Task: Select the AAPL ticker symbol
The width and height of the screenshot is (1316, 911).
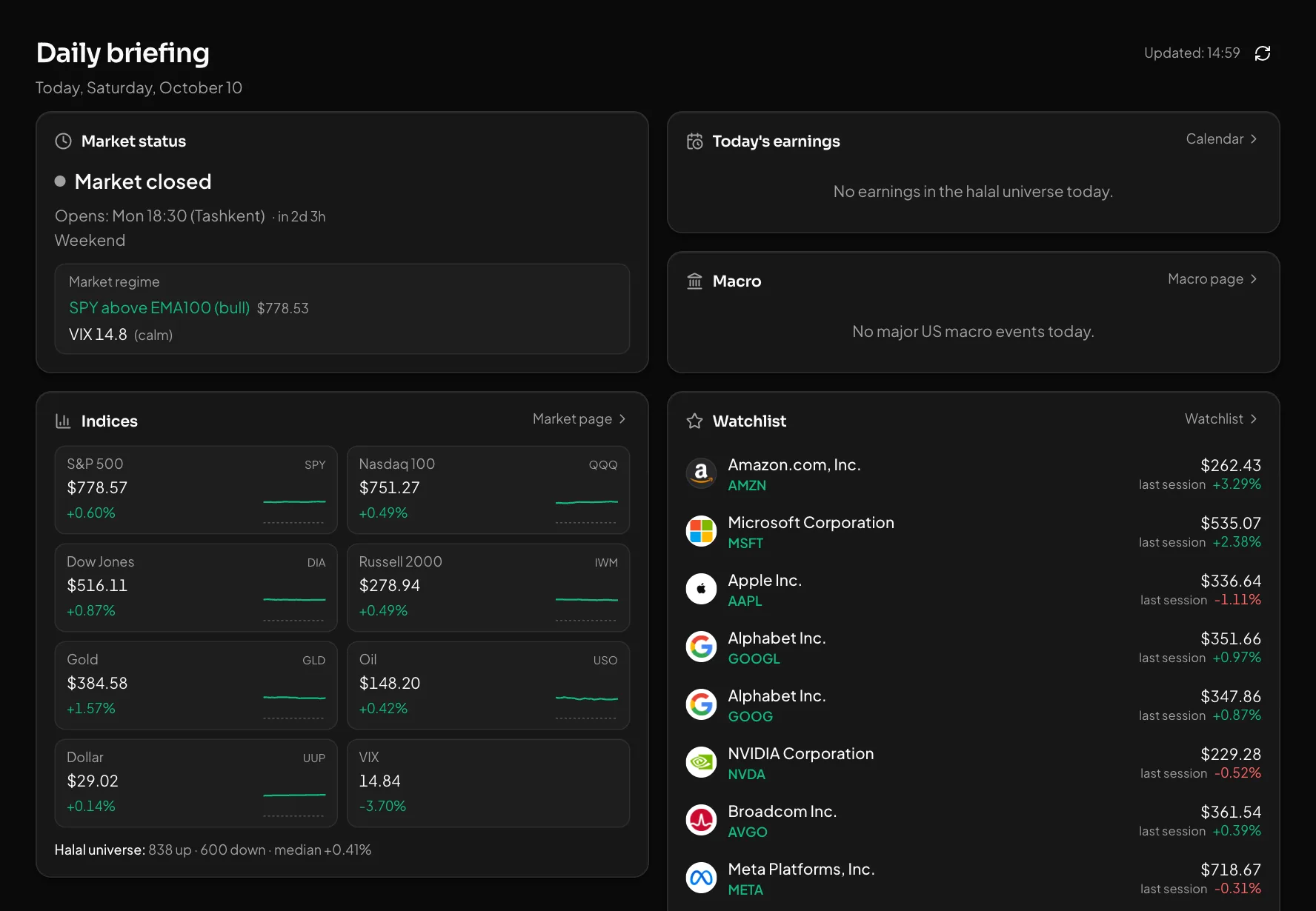Action: [745, 601]
